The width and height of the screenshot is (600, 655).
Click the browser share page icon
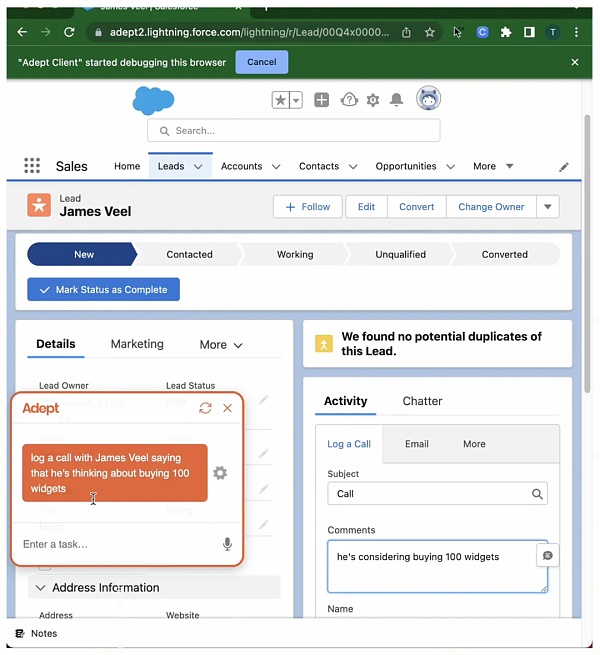(x=406, y=32)
